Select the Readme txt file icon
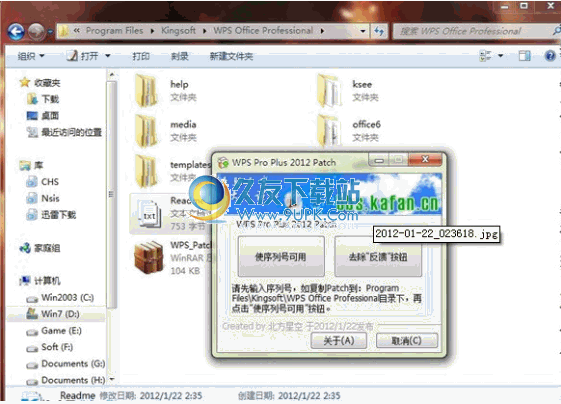Viewport: 561px width, 404px height. click(x=150, y=214)
